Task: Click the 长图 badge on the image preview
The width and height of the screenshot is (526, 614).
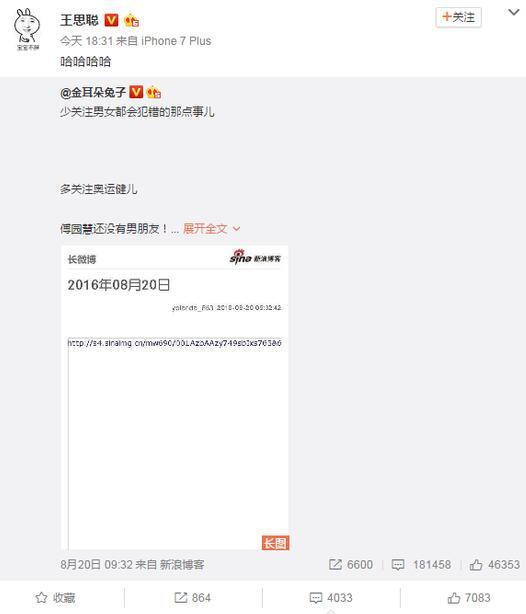Action: tap(275, 543)
